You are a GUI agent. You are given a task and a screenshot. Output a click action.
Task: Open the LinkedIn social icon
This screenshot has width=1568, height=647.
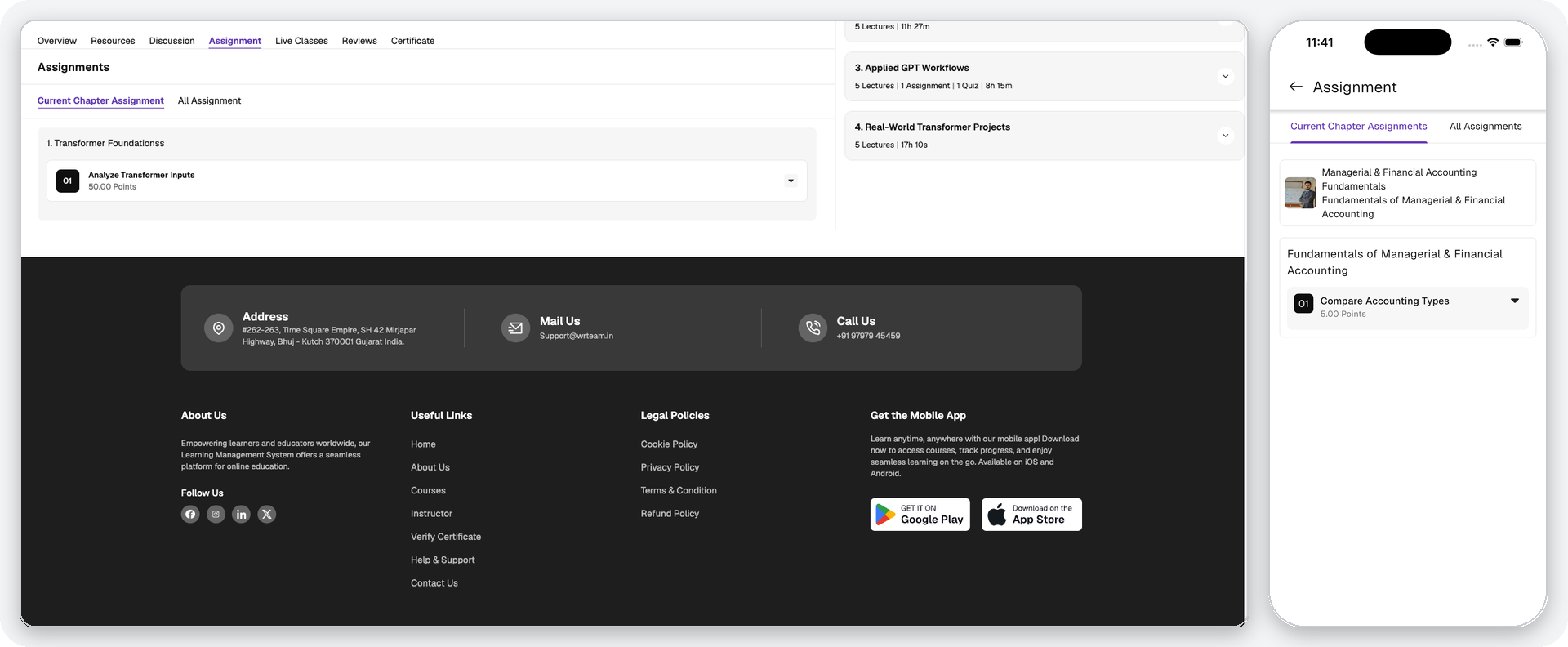[241, 514]
